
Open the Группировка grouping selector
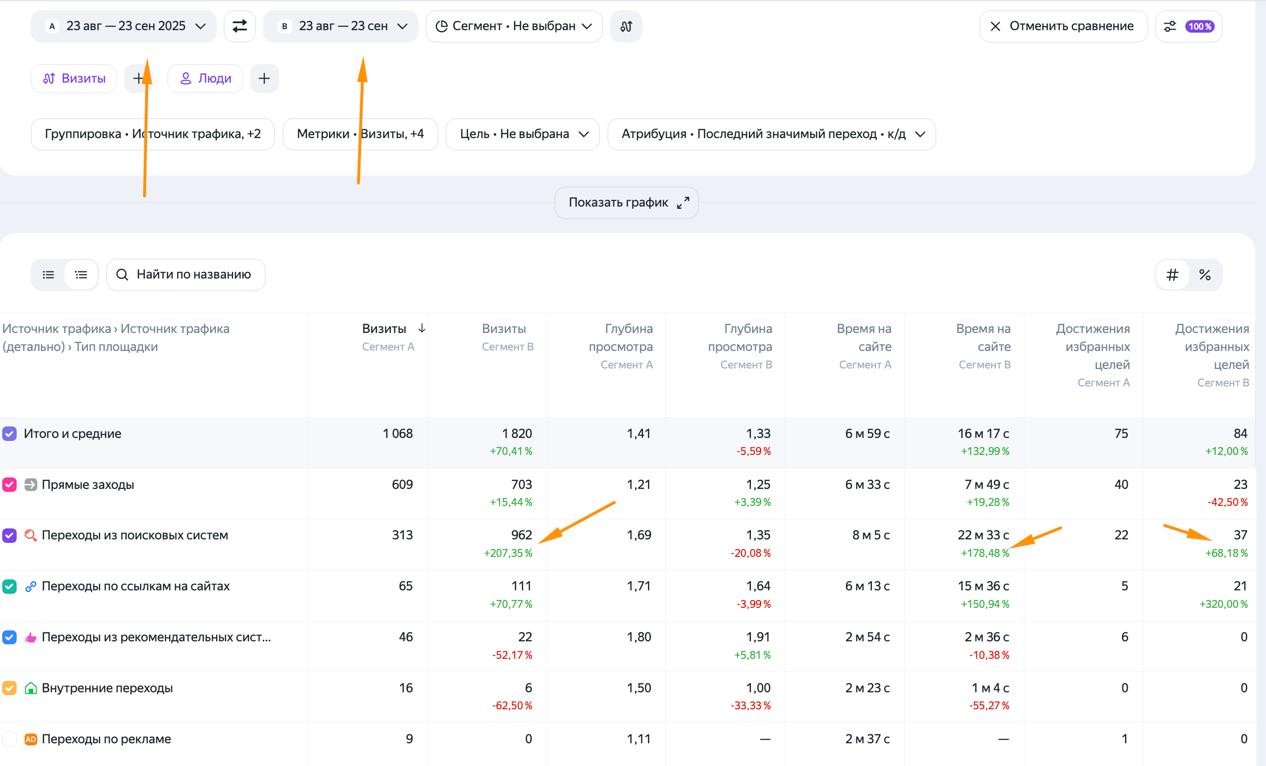153,134
